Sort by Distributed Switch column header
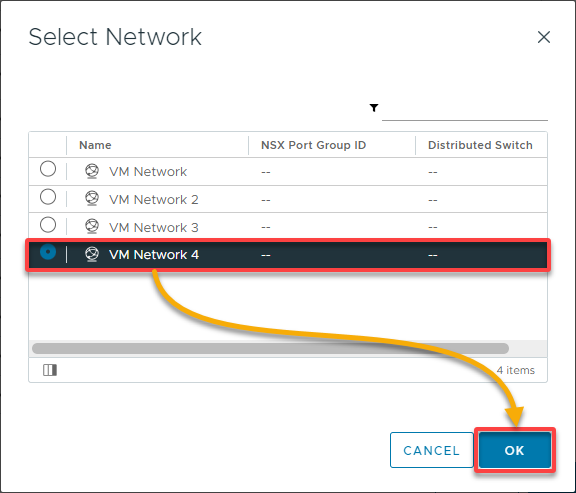The height and width of the screenshot is (493, 576). tap(480, 145)
